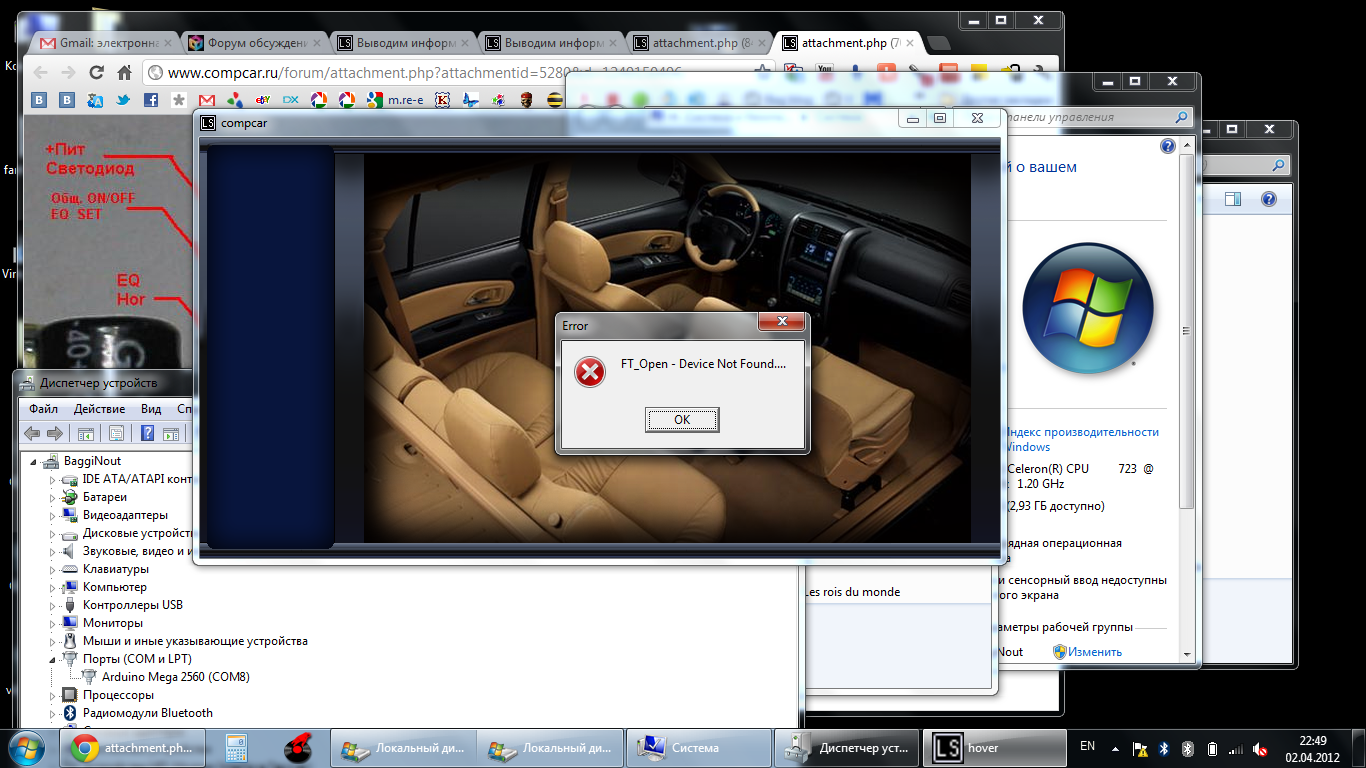This screenshot has height=768, width=1366.
Task: Open the Facebook bookmark icon
Action: point(151,100)
